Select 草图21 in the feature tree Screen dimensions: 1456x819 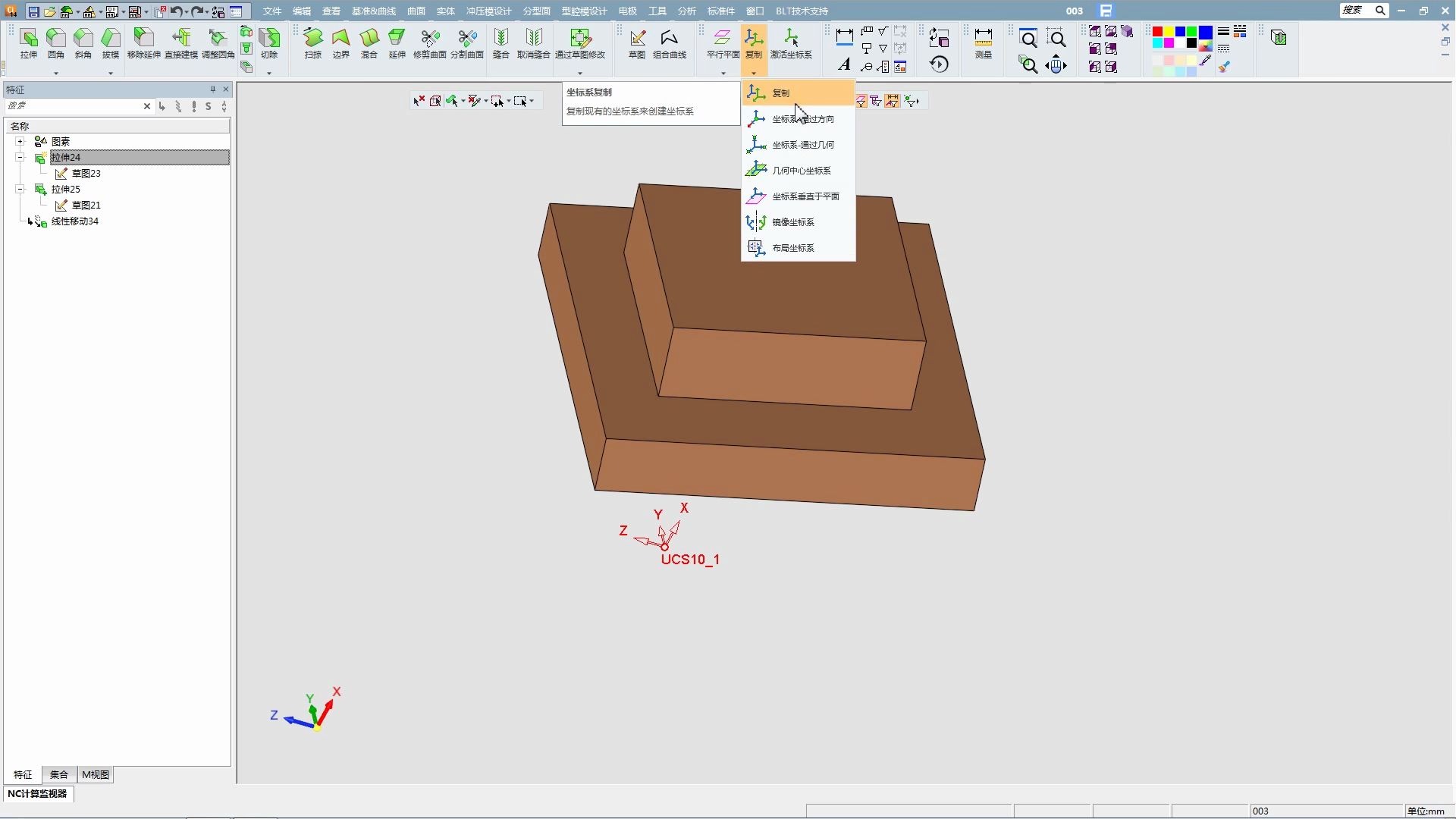[86, 205]
